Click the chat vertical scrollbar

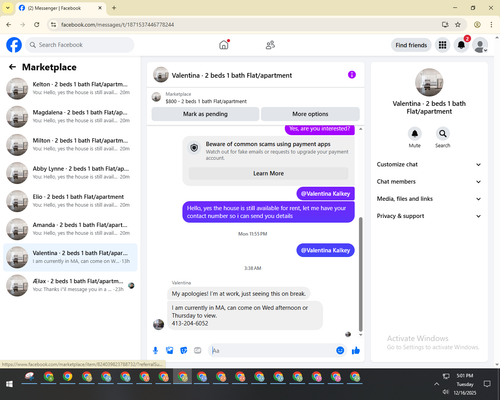pos(360,274)
